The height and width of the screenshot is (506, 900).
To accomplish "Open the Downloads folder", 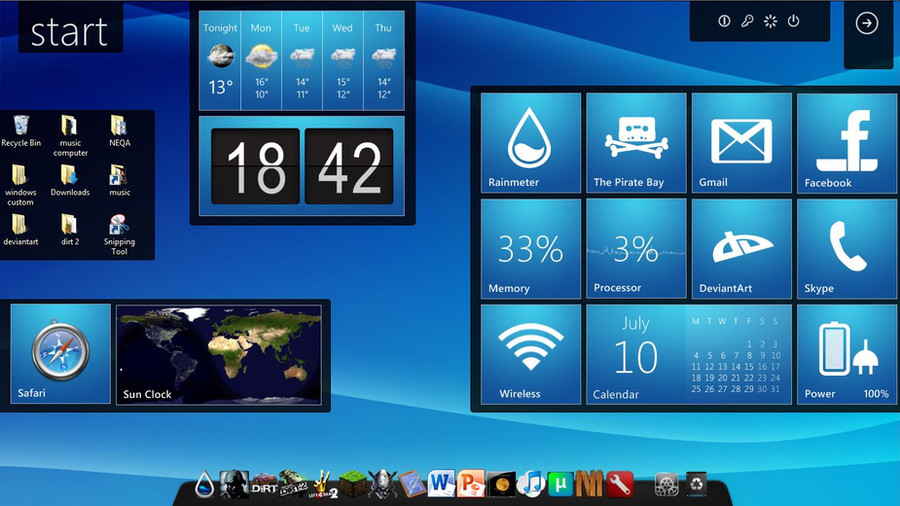I will (x=70, y=181).
